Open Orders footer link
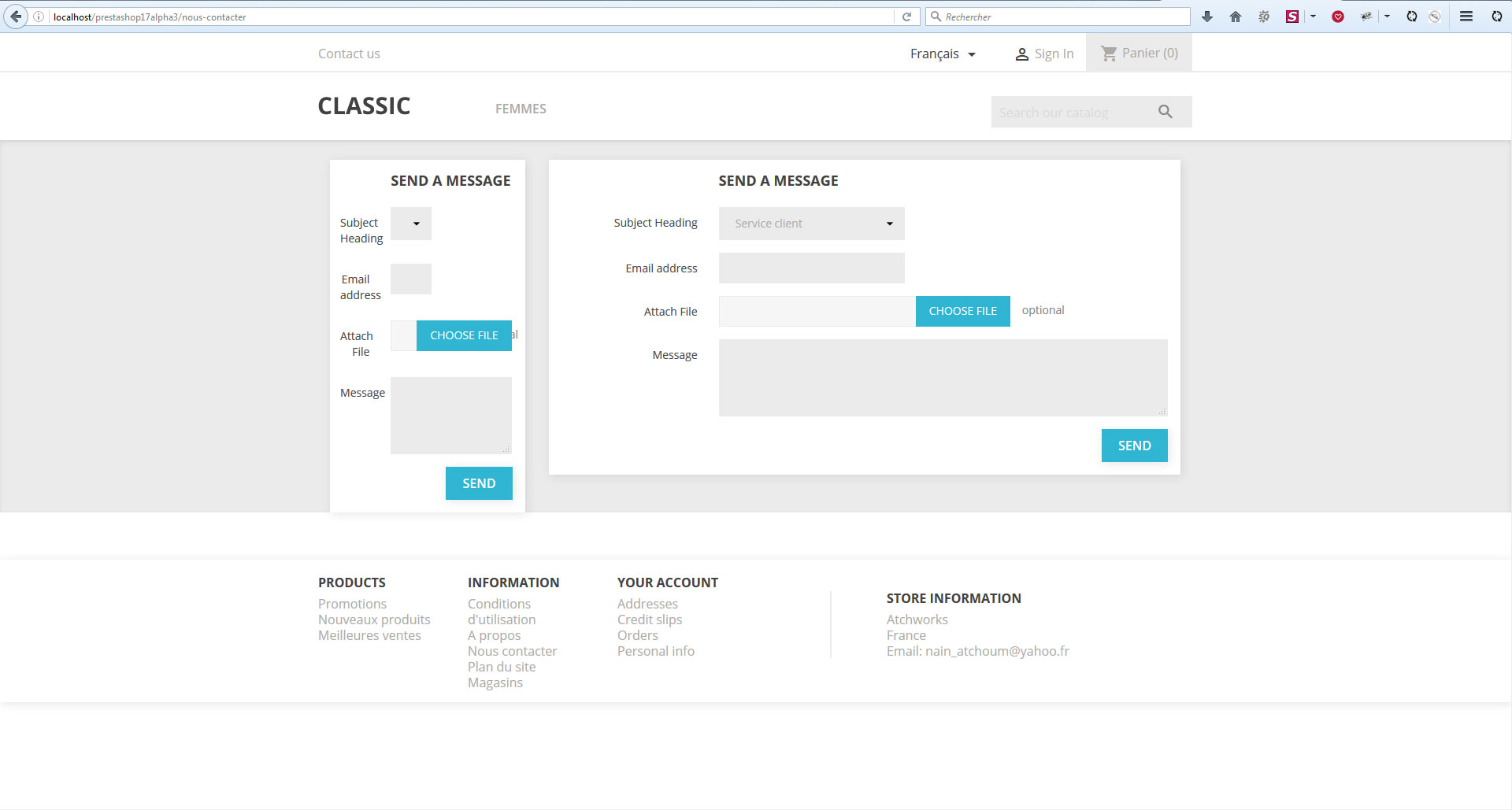This screenshot has width=1512, height=810. (x=638, y=635)
